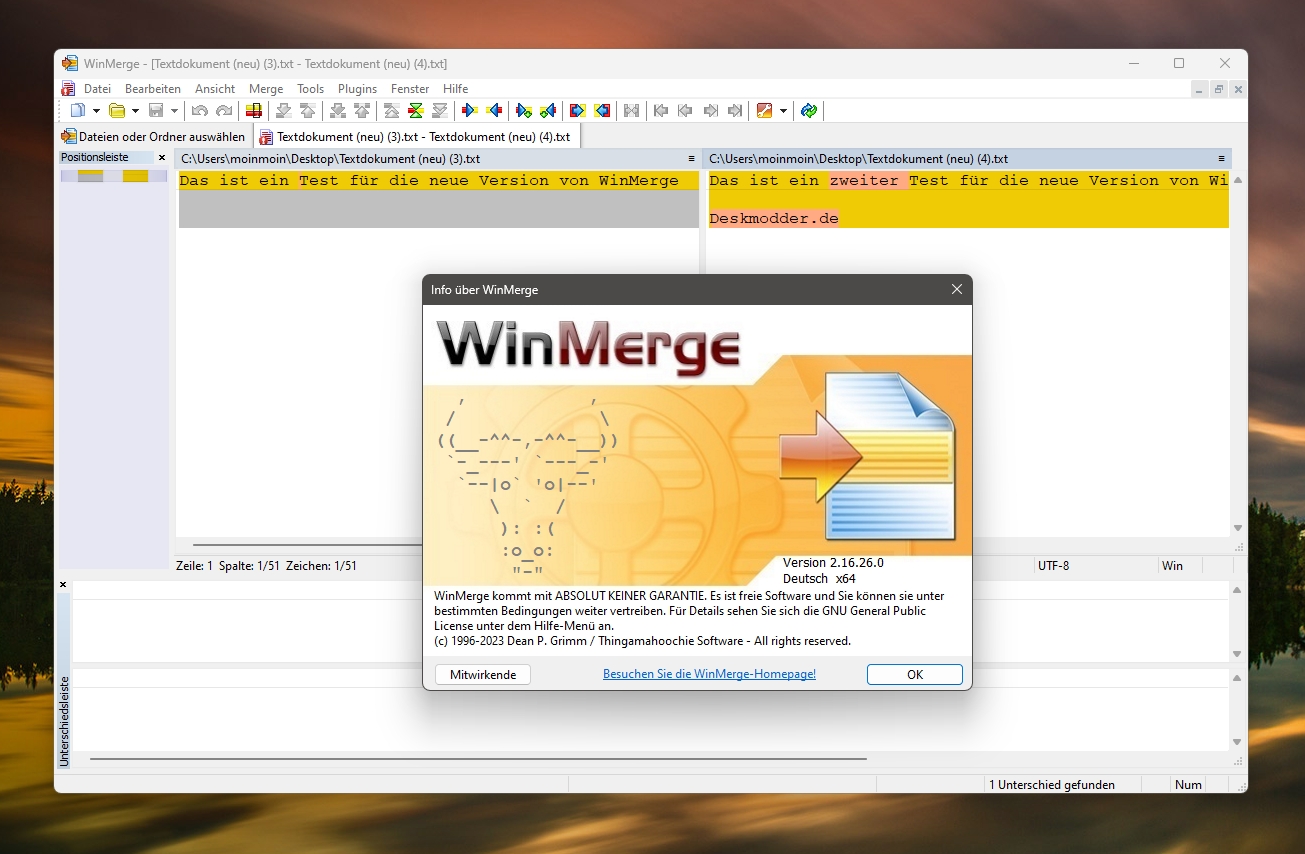Viewport: 1305px width, 854px height.
Task: Click the left file path header
Action: pyautogui.click(x=438, y=159)
